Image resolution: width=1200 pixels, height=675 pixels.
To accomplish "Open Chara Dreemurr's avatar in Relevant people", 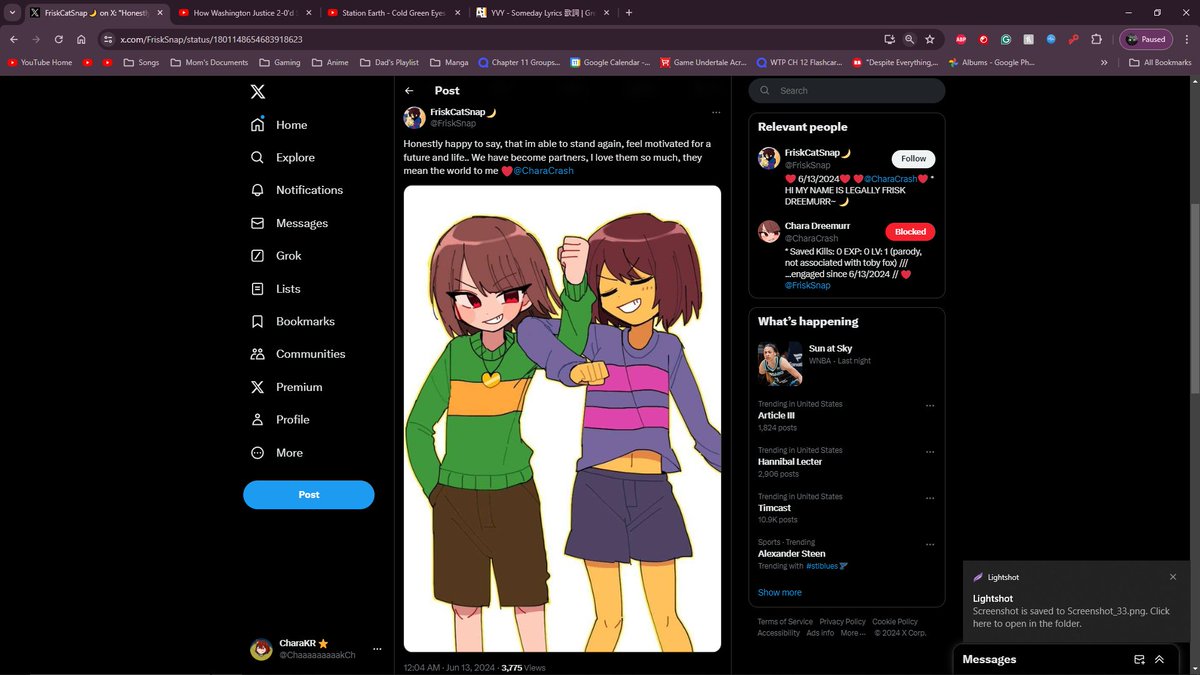I will [769, 232].
